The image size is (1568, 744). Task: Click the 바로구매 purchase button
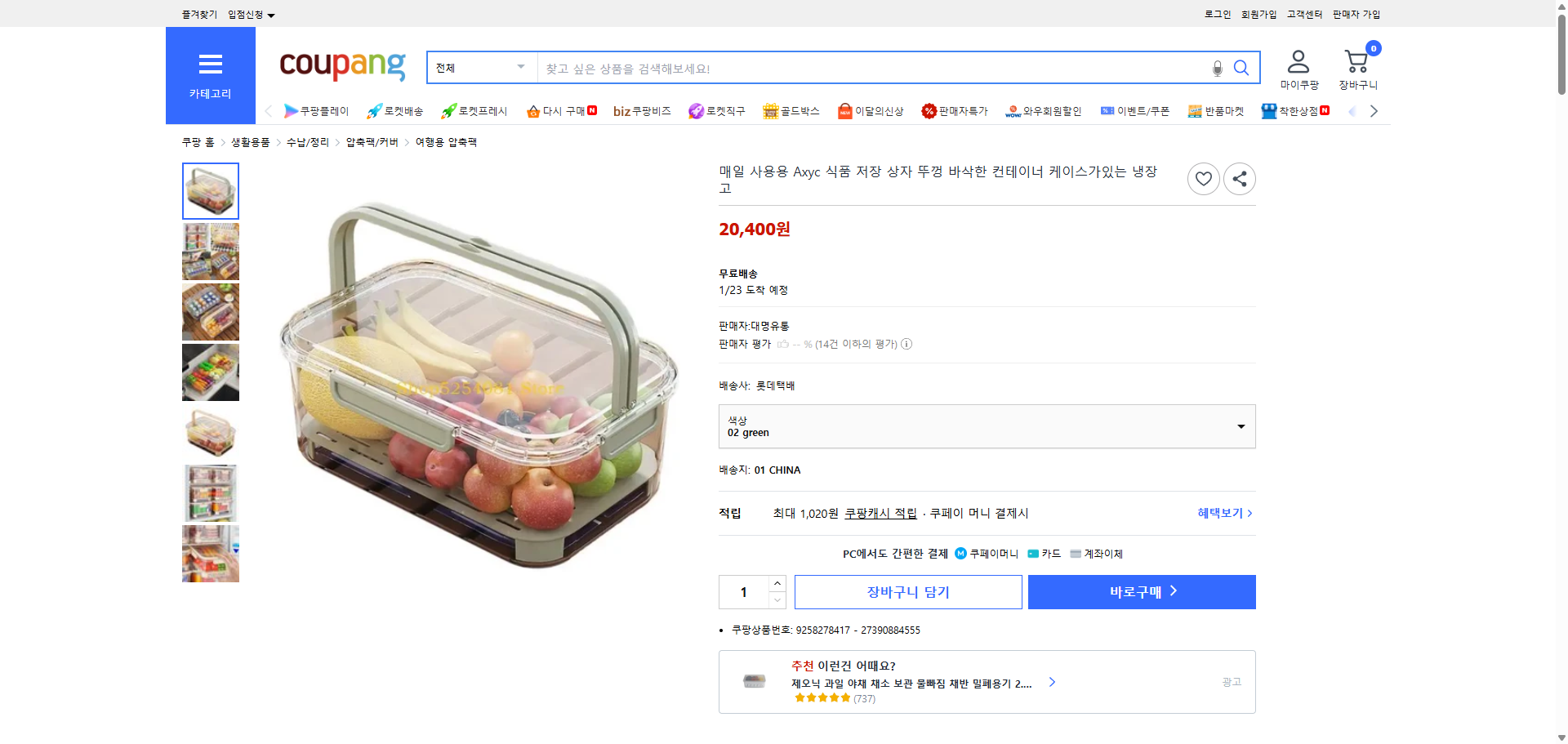tap(1141, 591)
